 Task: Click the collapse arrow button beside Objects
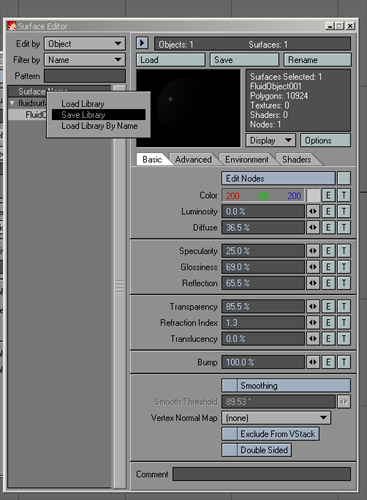142,43
